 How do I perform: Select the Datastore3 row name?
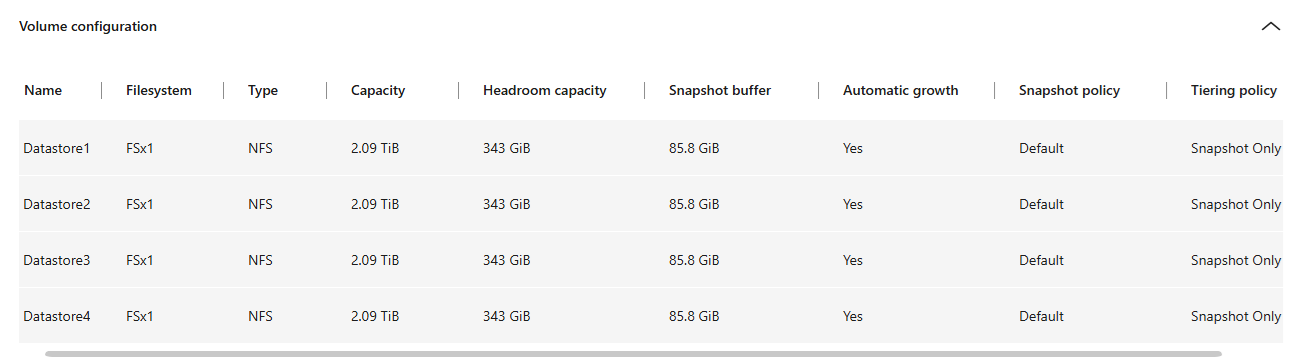point(57,260)
